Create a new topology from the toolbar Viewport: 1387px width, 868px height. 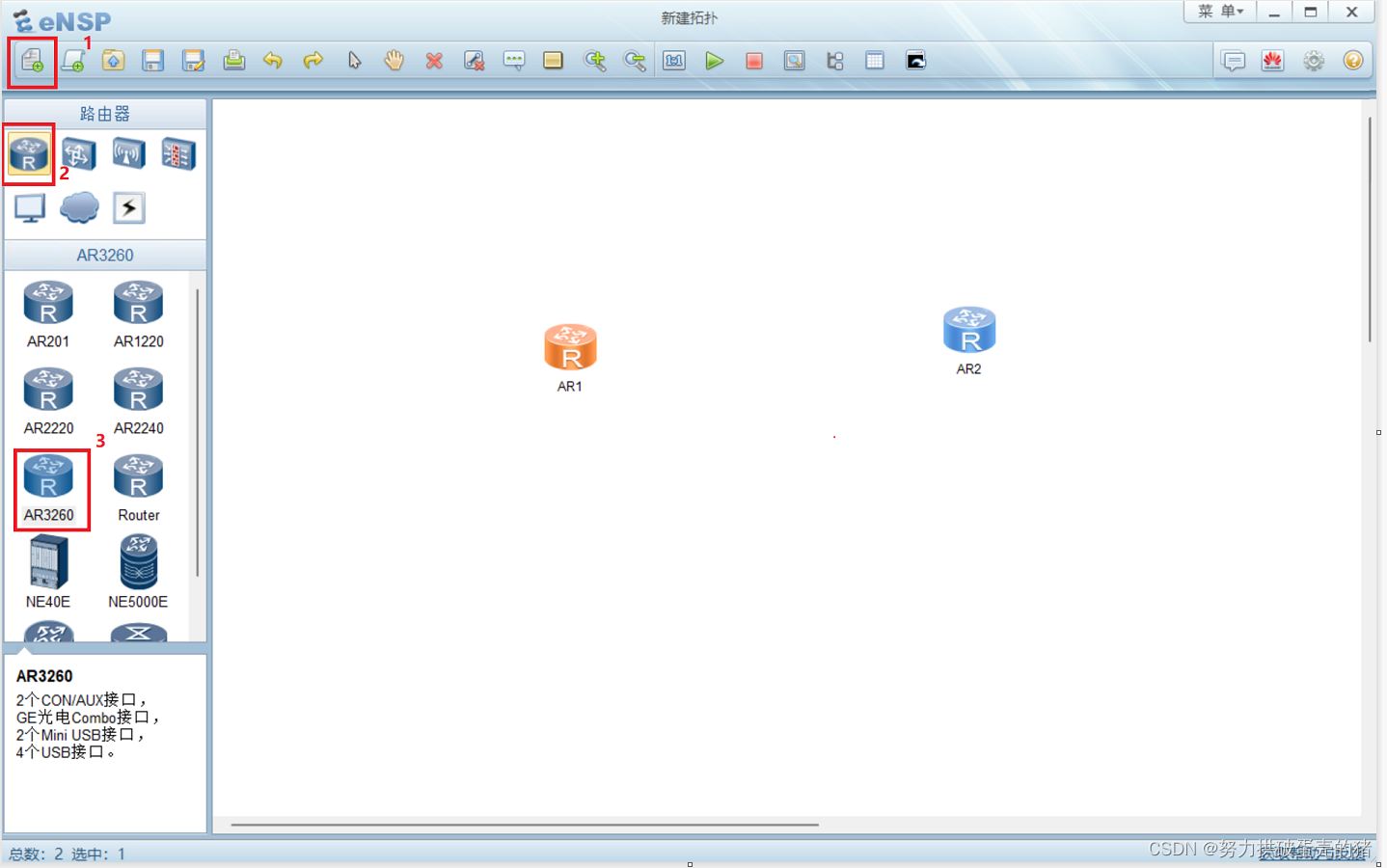pos(32,61)
